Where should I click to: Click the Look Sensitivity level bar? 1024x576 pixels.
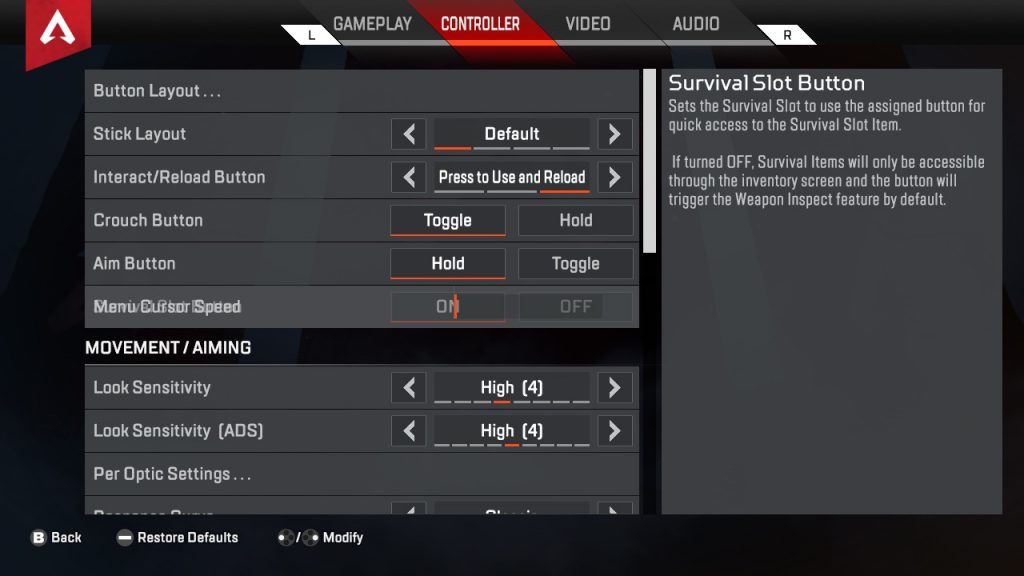coord(512,401)
